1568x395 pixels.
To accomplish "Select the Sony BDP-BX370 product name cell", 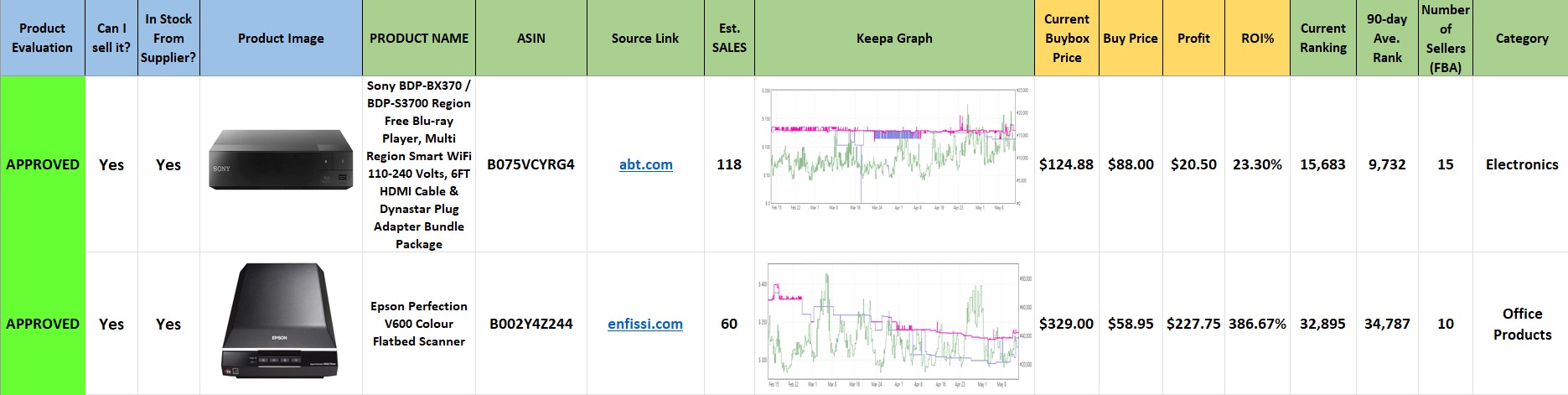I will pos(419,164).
